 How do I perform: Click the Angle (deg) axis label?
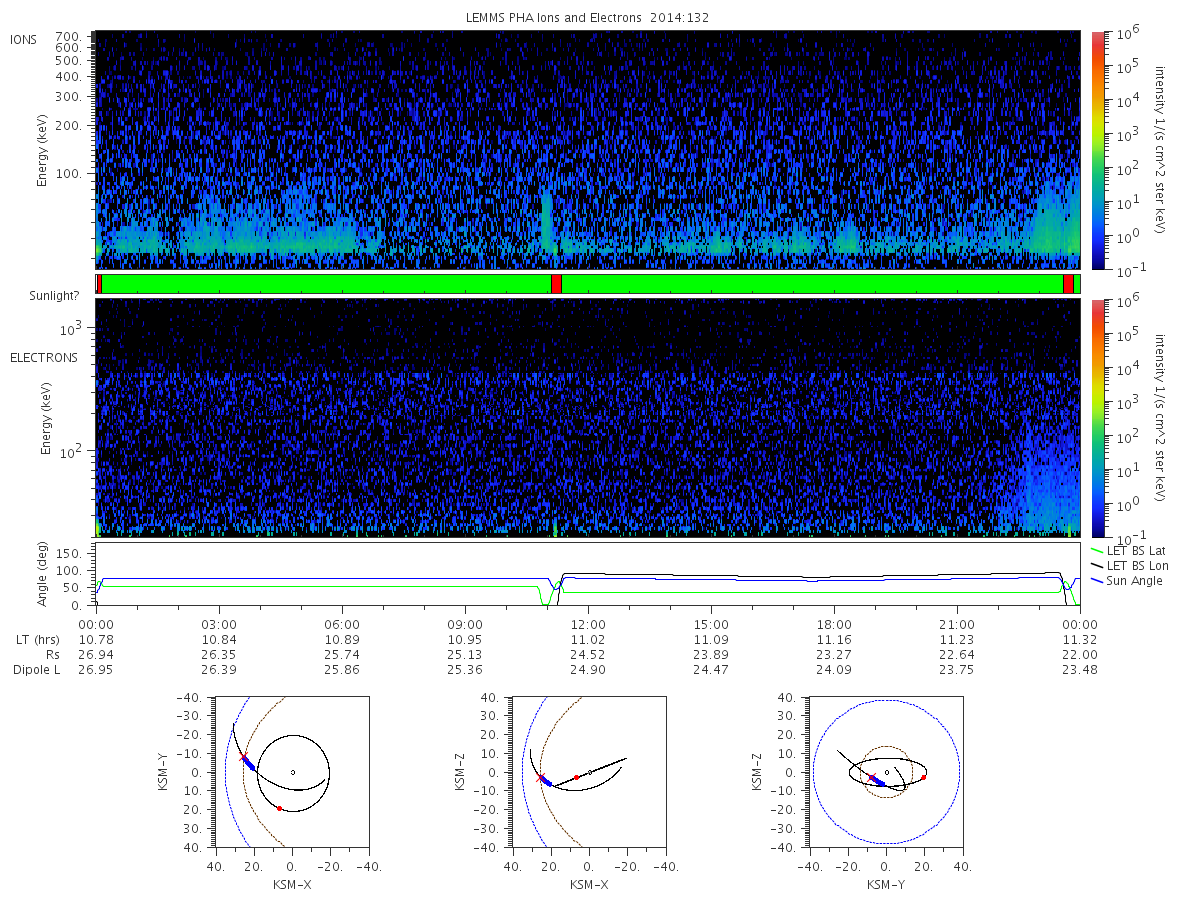(x=44, y=576)
